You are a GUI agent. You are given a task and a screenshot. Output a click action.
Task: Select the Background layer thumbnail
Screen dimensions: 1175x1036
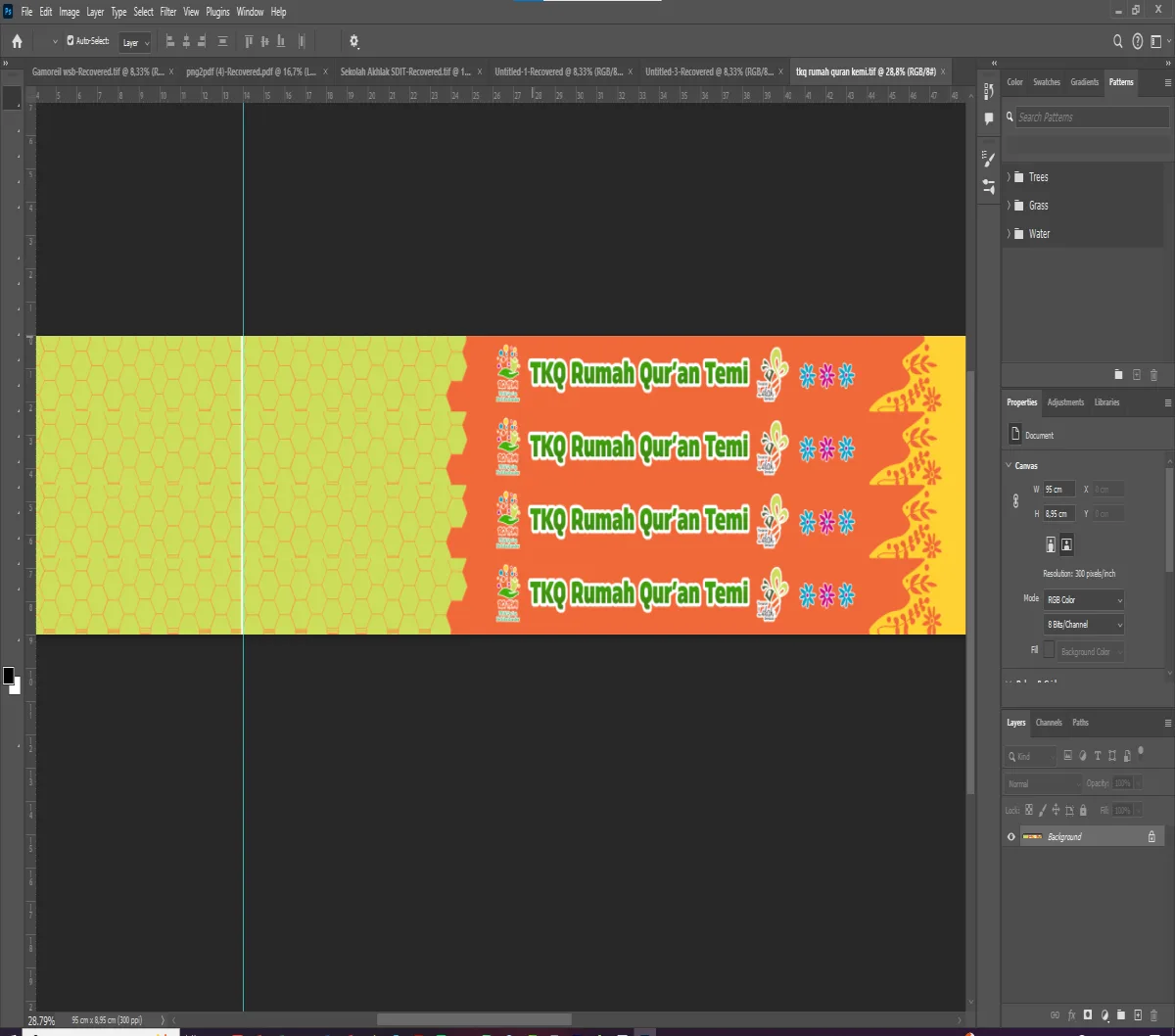tap(1032, 837)
